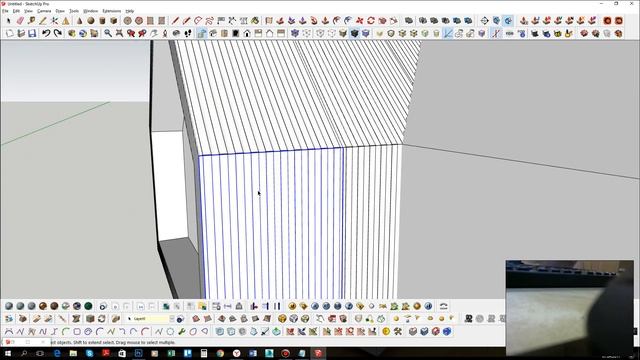Image resolution: width=640 pixels, height=360 pixels.
Task: Pick the pink Eraser tool
Action: pos(20,20)
